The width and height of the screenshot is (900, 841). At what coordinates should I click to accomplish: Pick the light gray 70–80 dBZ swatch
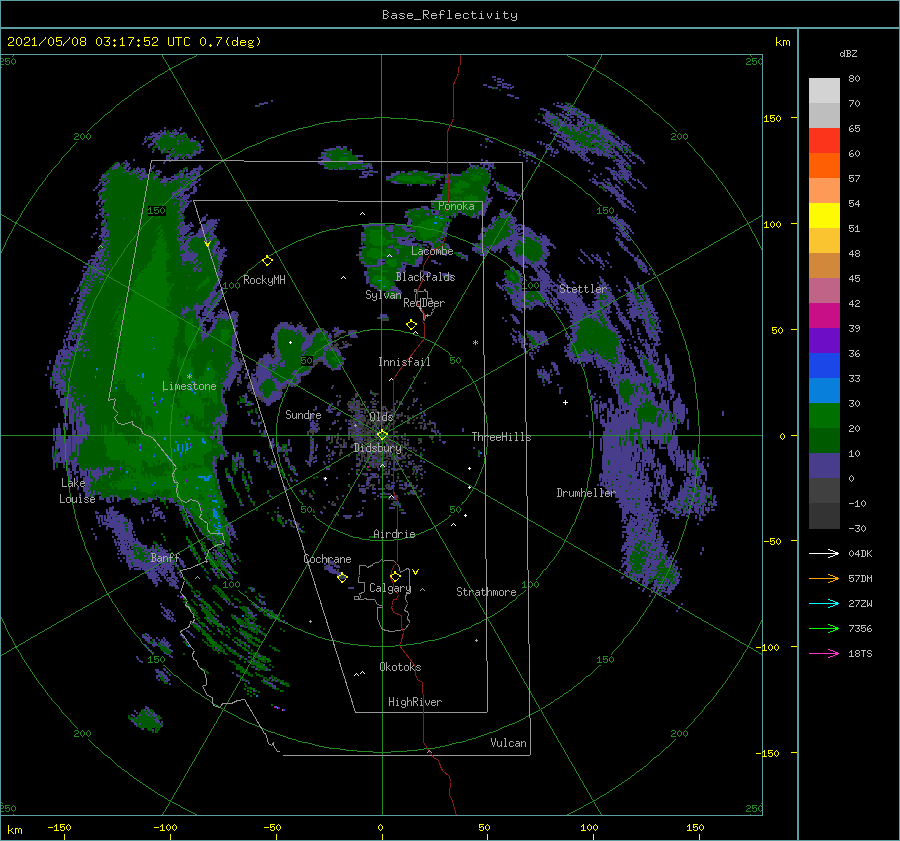(x=824, y=91)
